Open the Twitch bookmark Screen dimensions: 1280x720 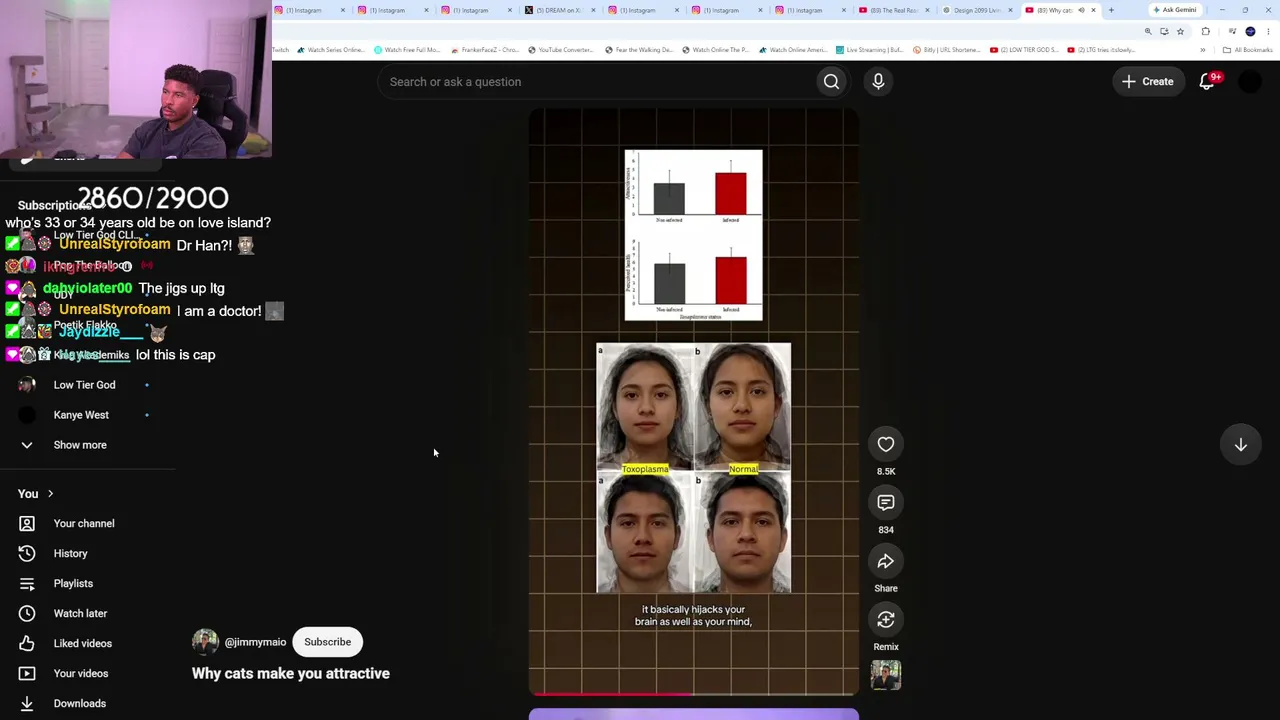[281, 50]
